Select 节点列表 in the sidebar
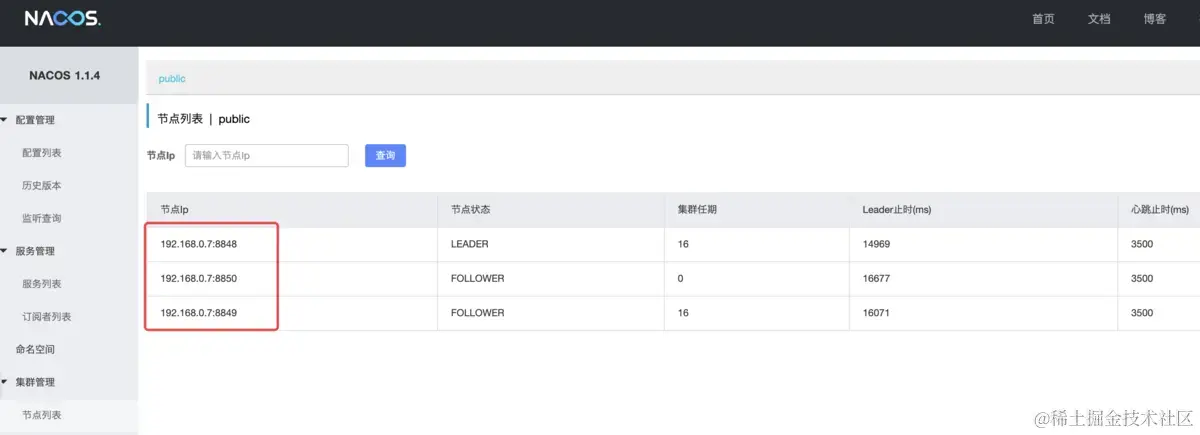1200x435 pixels. click(x=42, y=415)
